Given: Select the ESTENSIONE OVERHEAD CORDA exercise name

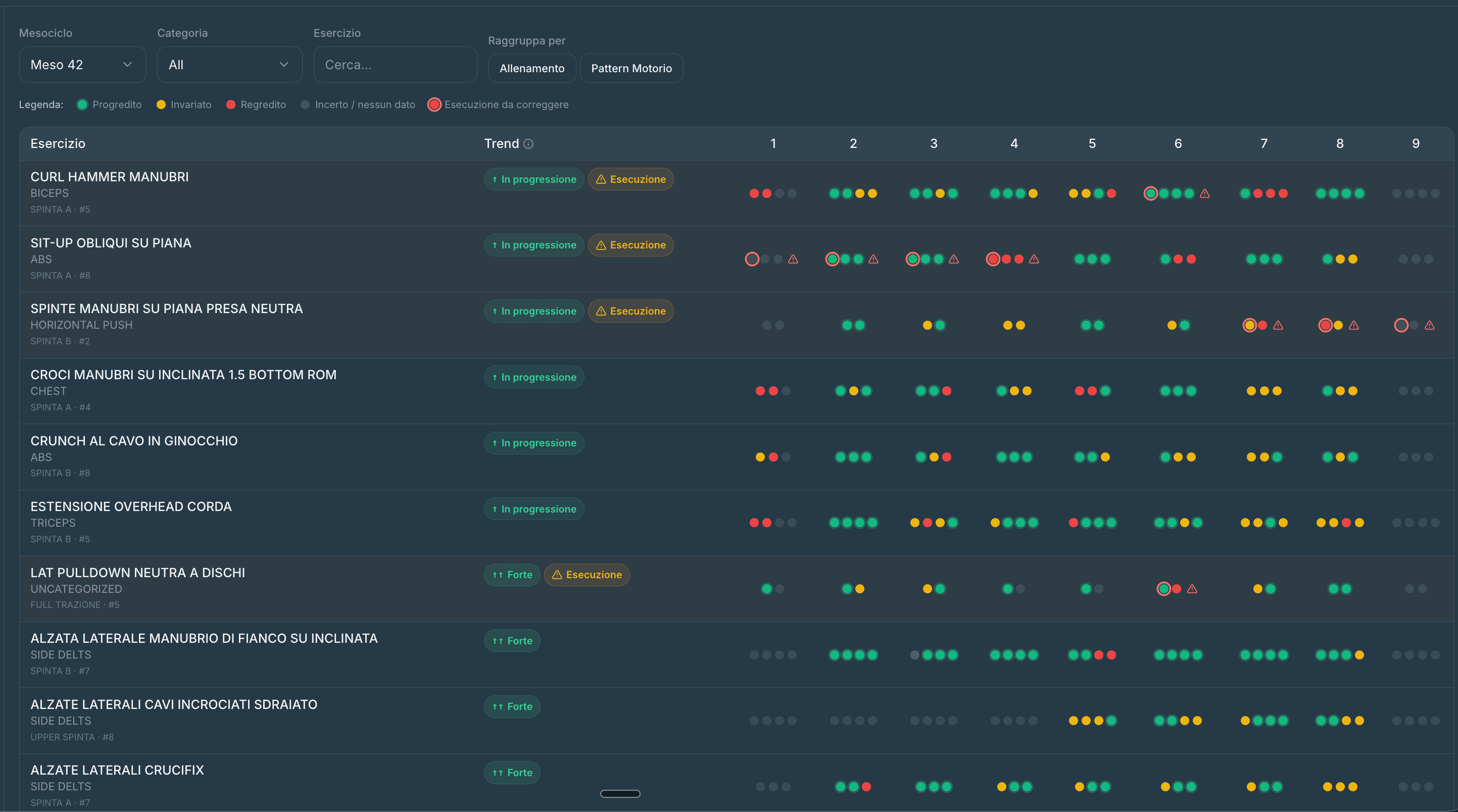Looking at the screenshot, I should (x=131, y=507).
